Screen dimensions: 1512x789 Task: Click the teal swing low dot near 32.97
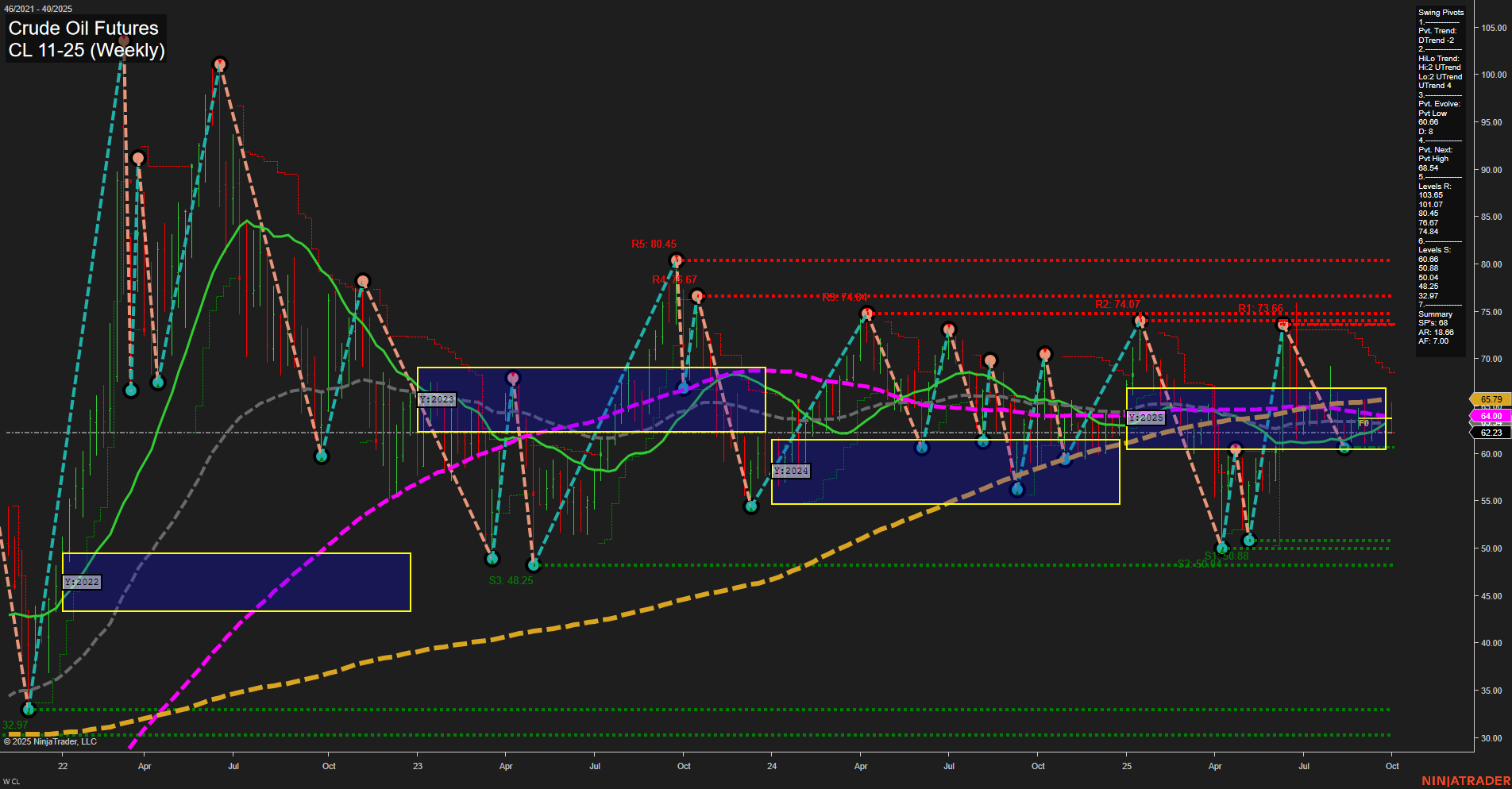coord(29,709)
